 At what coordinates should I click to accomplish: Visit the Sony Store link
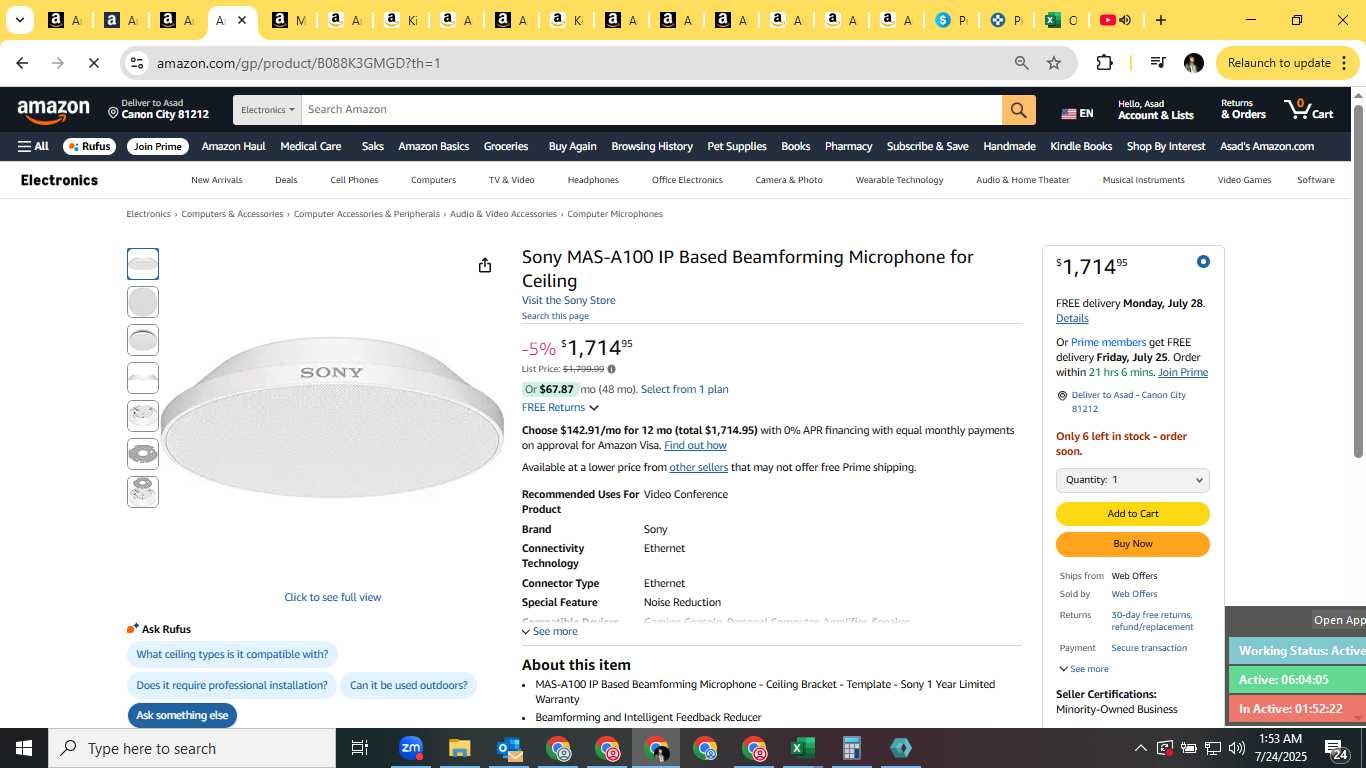coord(568,300)
